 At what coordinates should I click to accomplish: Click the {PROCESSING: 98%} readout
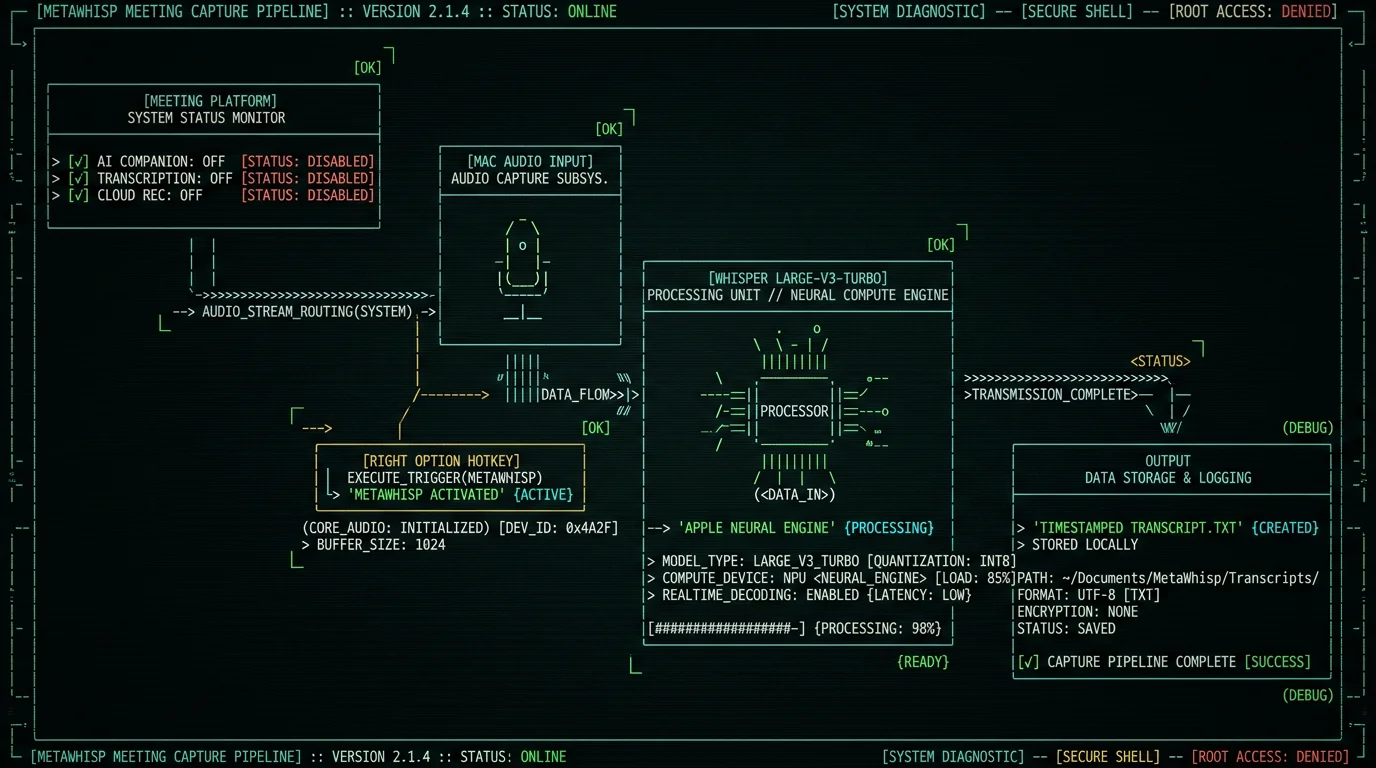(878, 629)
